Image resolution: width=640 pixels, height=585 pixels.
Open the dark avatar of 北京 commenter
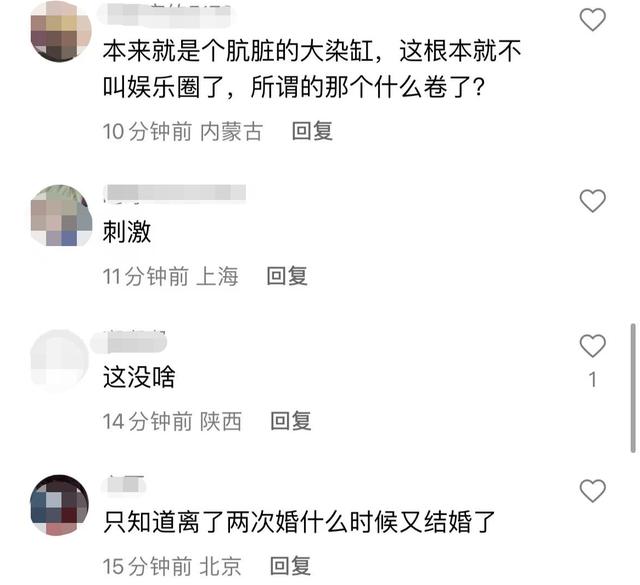60,505
